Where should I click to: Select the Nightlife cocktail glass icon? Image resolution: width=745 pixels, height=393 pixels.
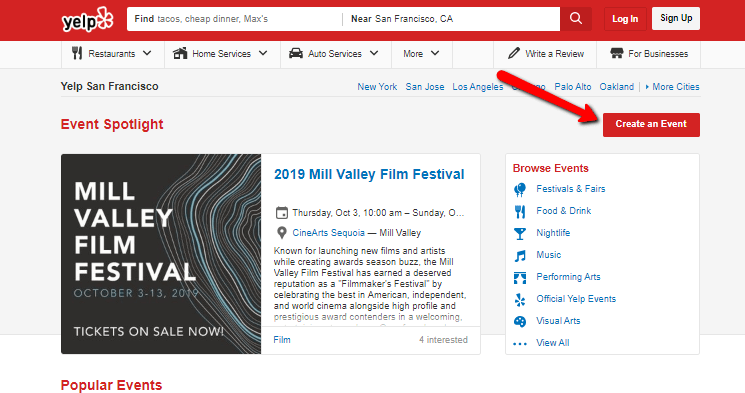coord(520,233)
